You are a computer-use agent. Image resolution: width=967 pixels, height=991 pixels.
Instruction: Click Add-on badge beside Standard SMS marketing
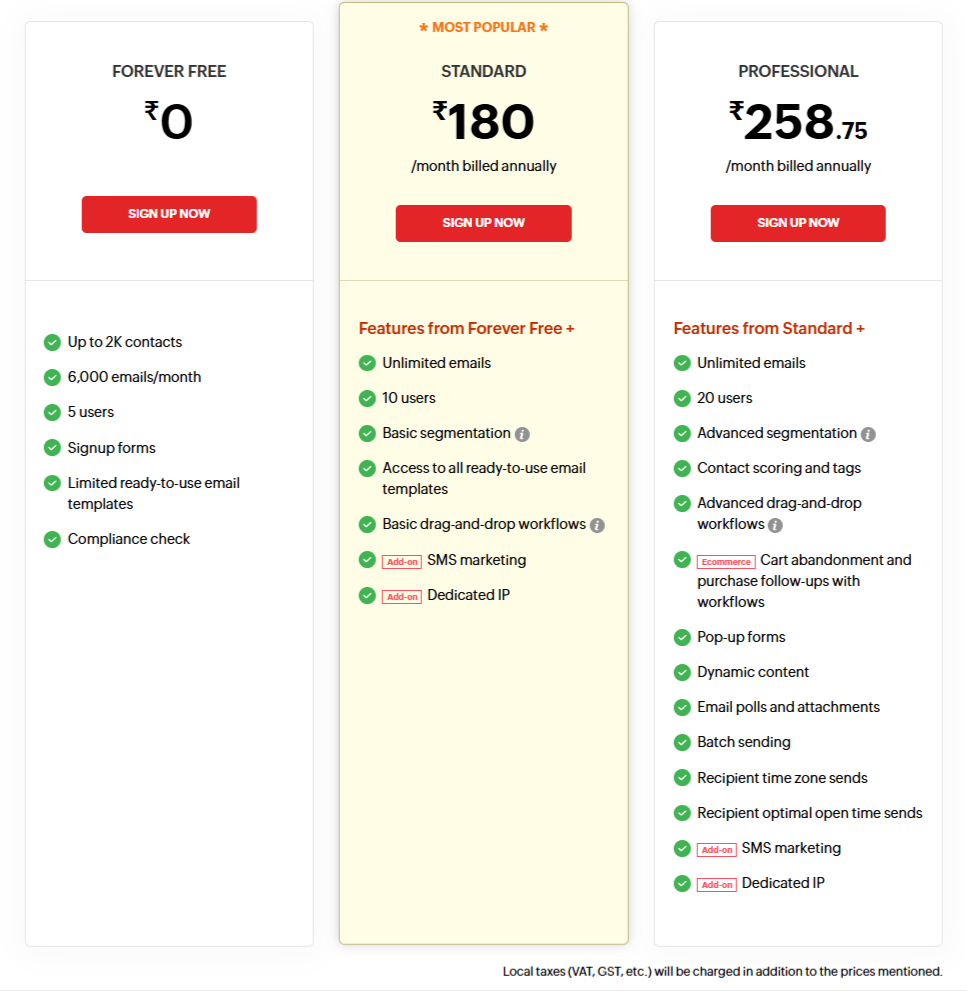click(402, 562)
